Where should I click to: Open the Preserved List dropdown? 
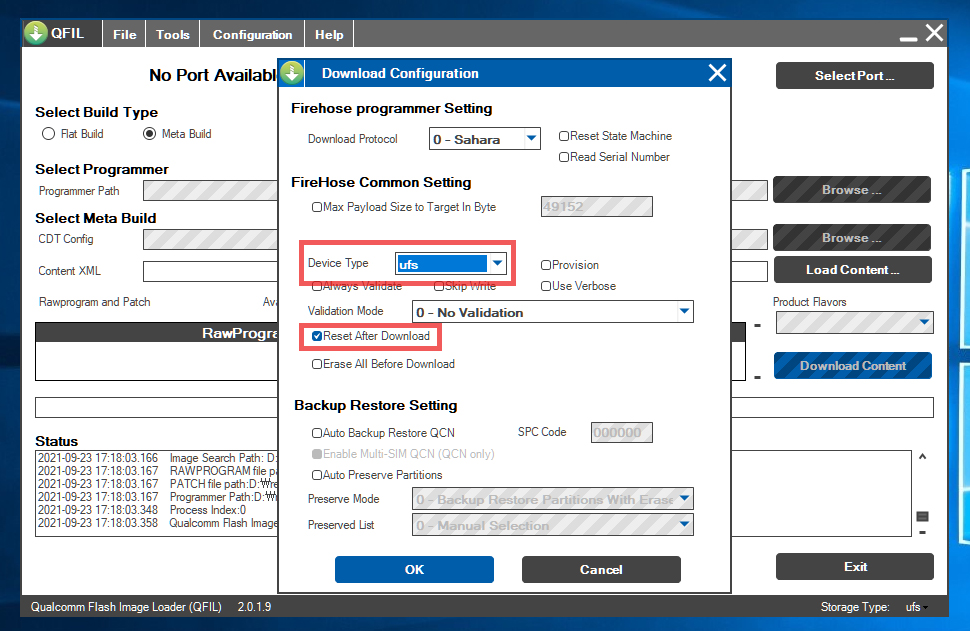tap(552, 525)
